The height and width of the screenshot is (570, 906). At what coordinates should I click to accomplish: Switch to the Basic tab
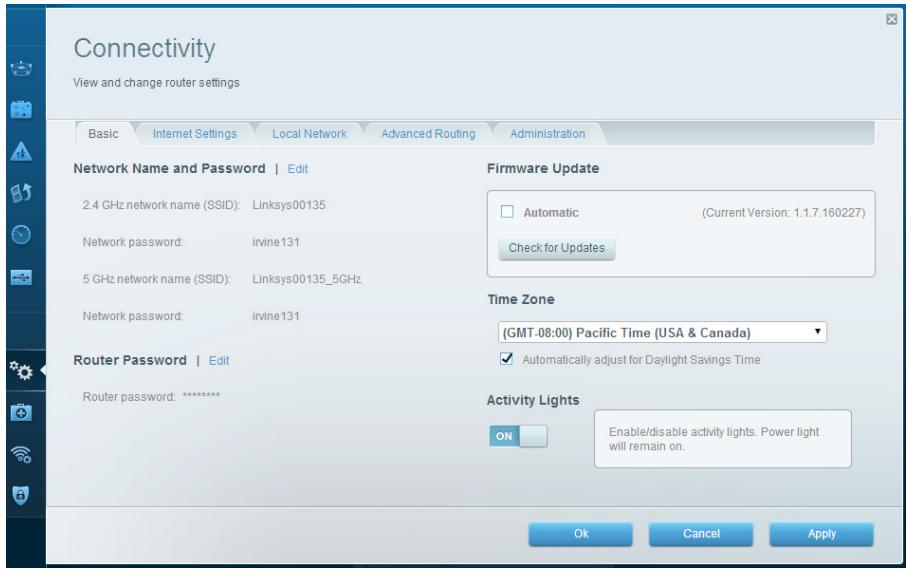[103, 134]
